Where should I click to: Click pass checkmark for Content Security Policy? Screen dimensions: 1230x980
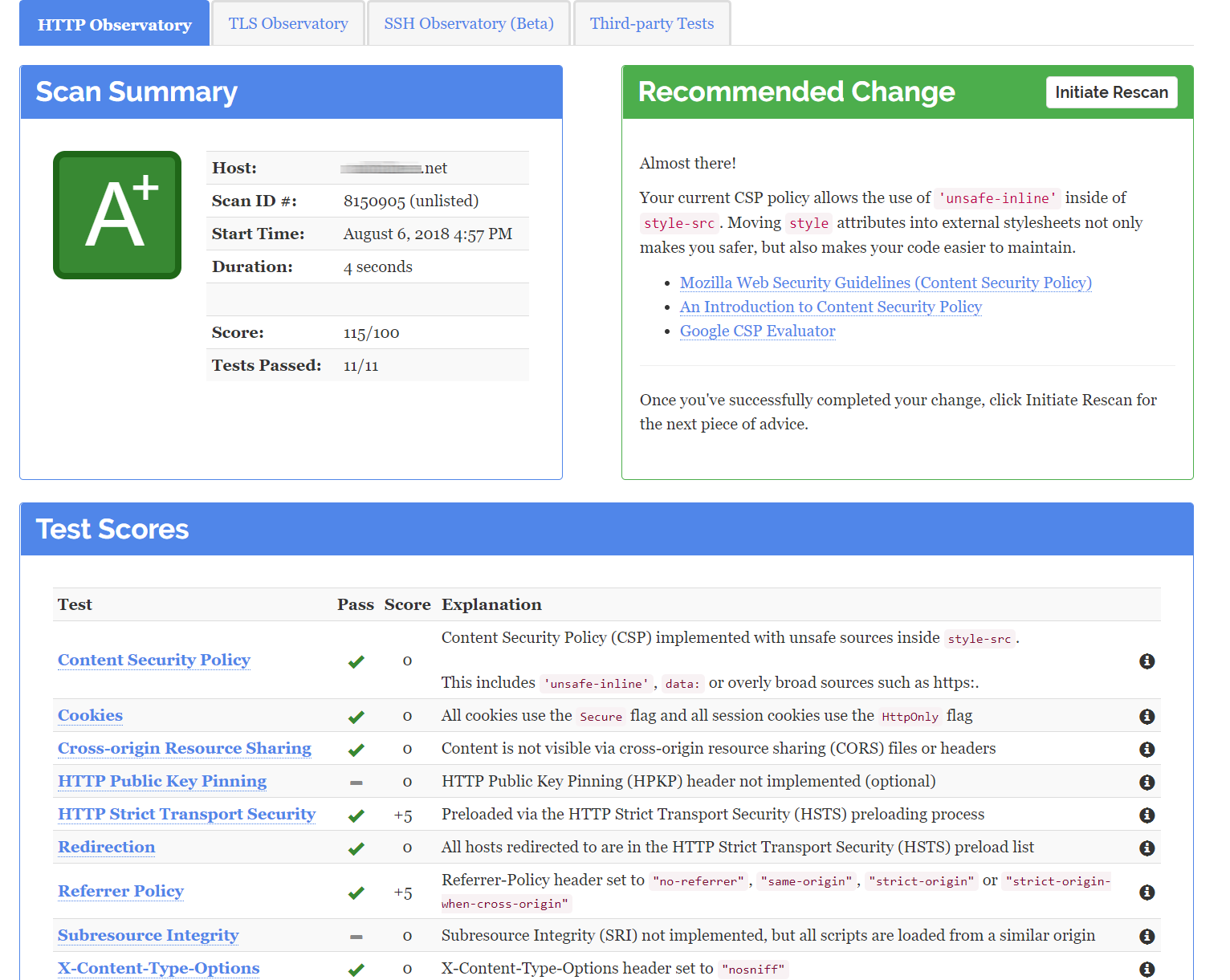(x=356, y=661)
